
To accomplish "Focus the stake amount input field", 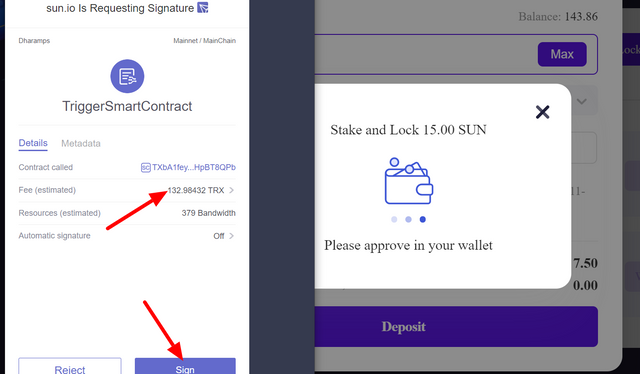I will [x=424, y=54].
